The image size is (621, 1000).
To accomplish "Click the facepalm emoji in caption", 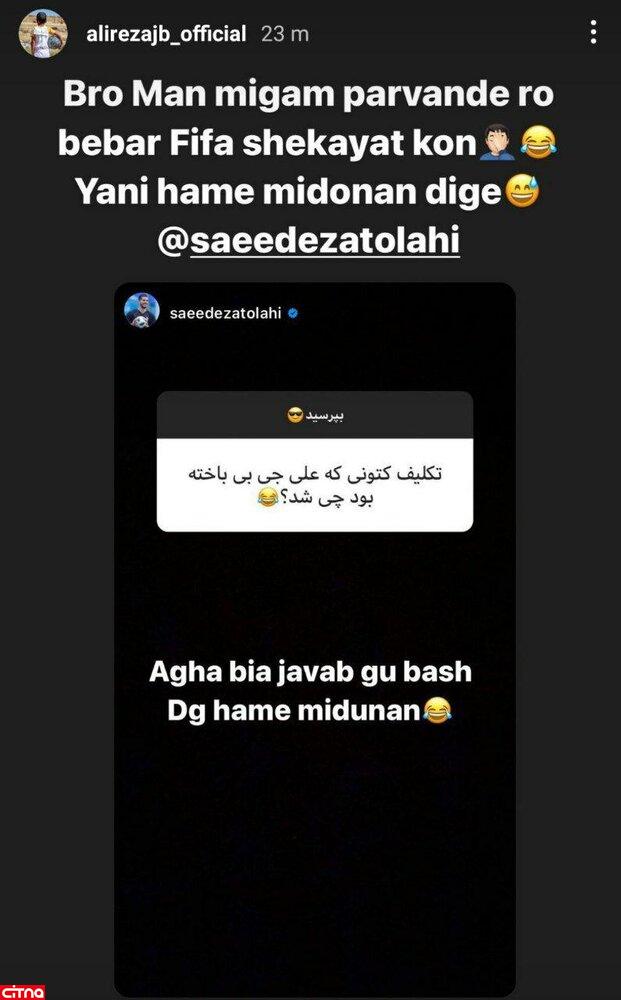I will click(x=497, y=142).
